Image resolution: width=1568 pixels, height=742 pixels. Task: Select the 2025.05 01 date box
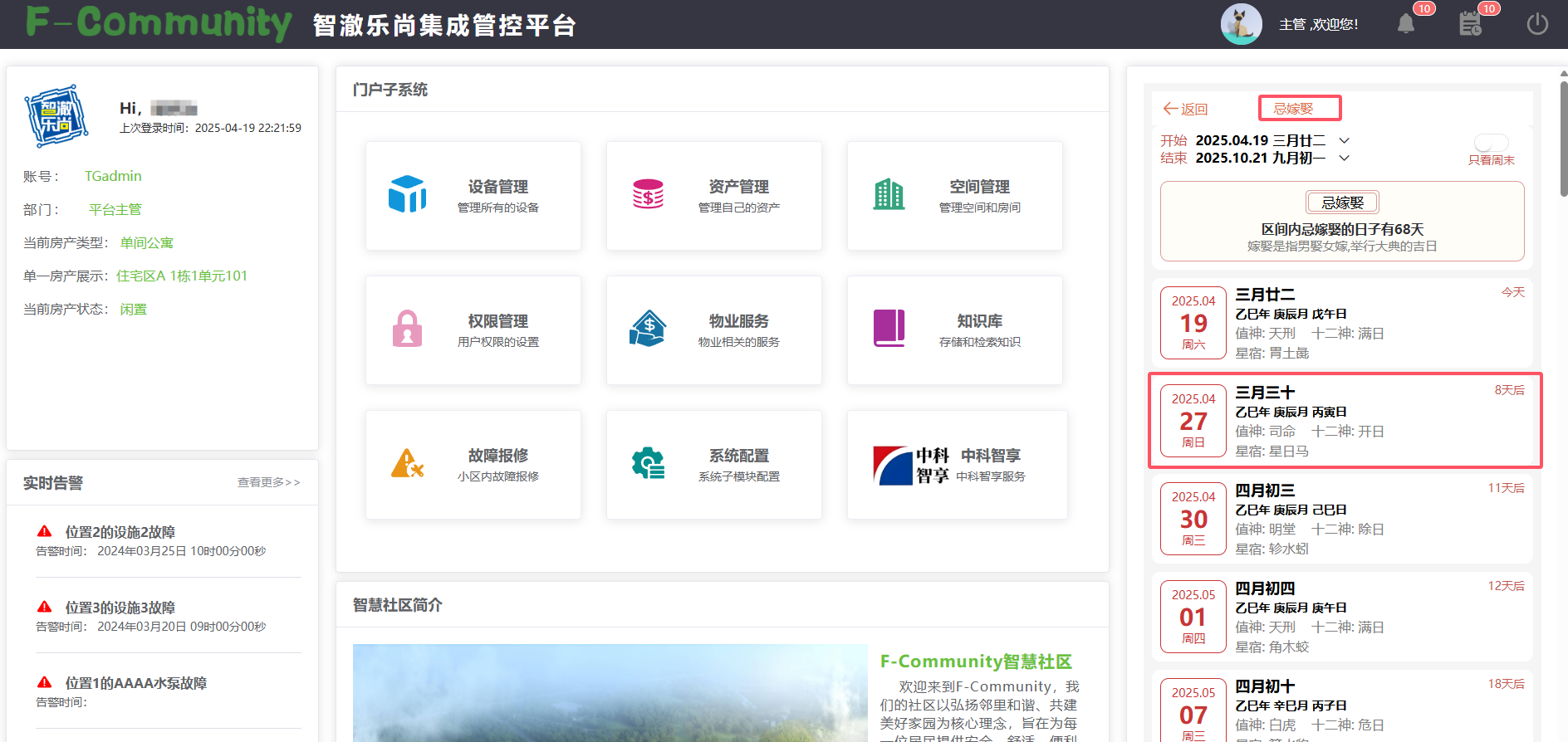pyautogui.click(x=1193, y=617)
